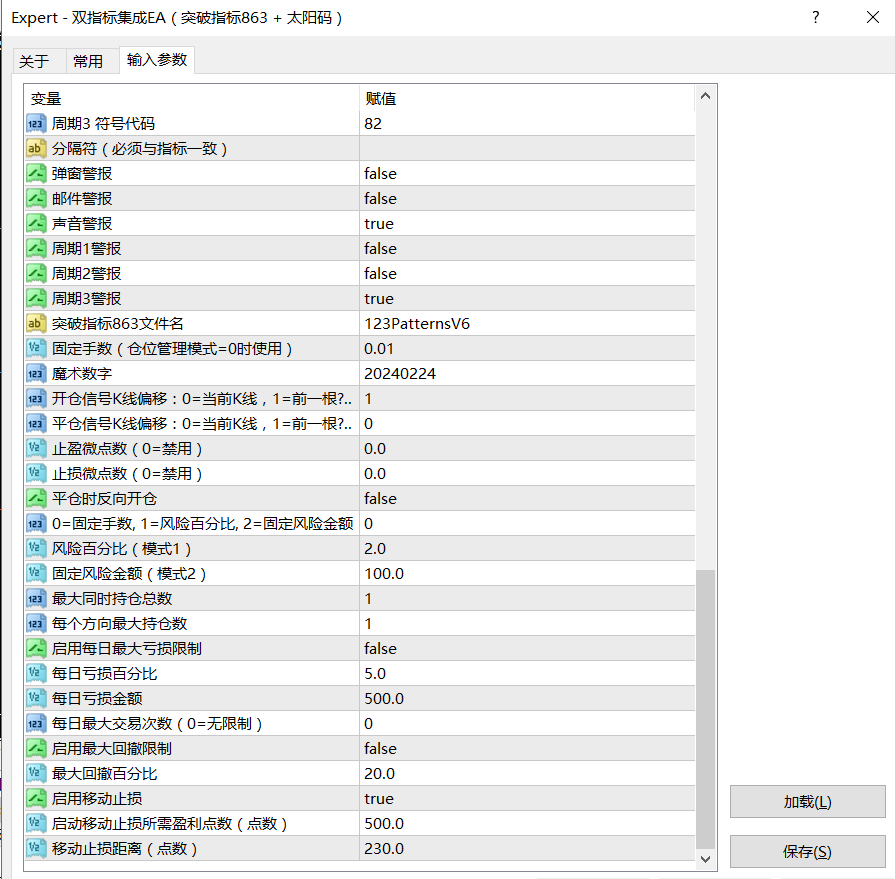Click the scrollbar up arrow
895x879 pixels.
tap(705, 96)
